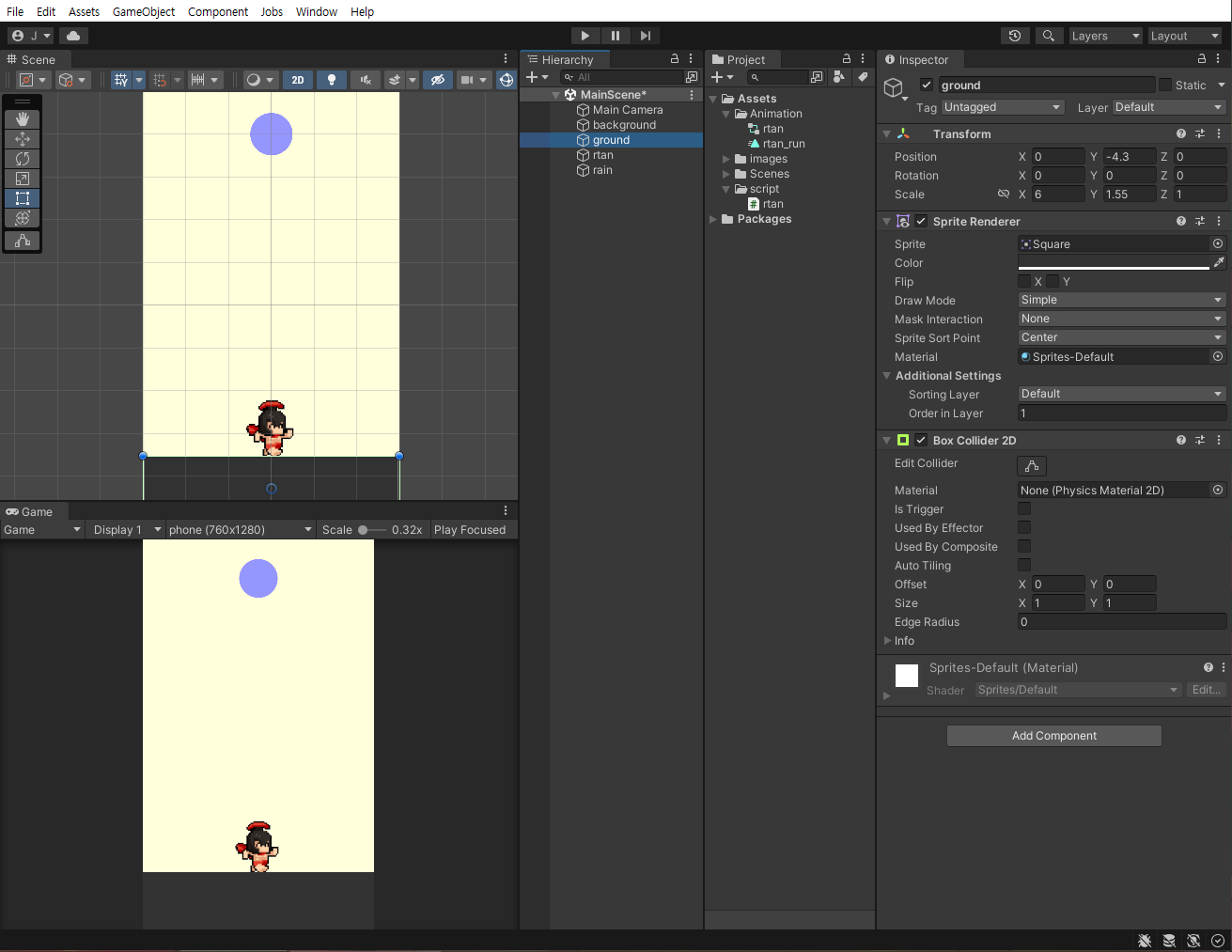The width and height of the screenshot is (1232, 952).
Task: Open the phone (760x1280) resolution dropdown
Action: 241,529
